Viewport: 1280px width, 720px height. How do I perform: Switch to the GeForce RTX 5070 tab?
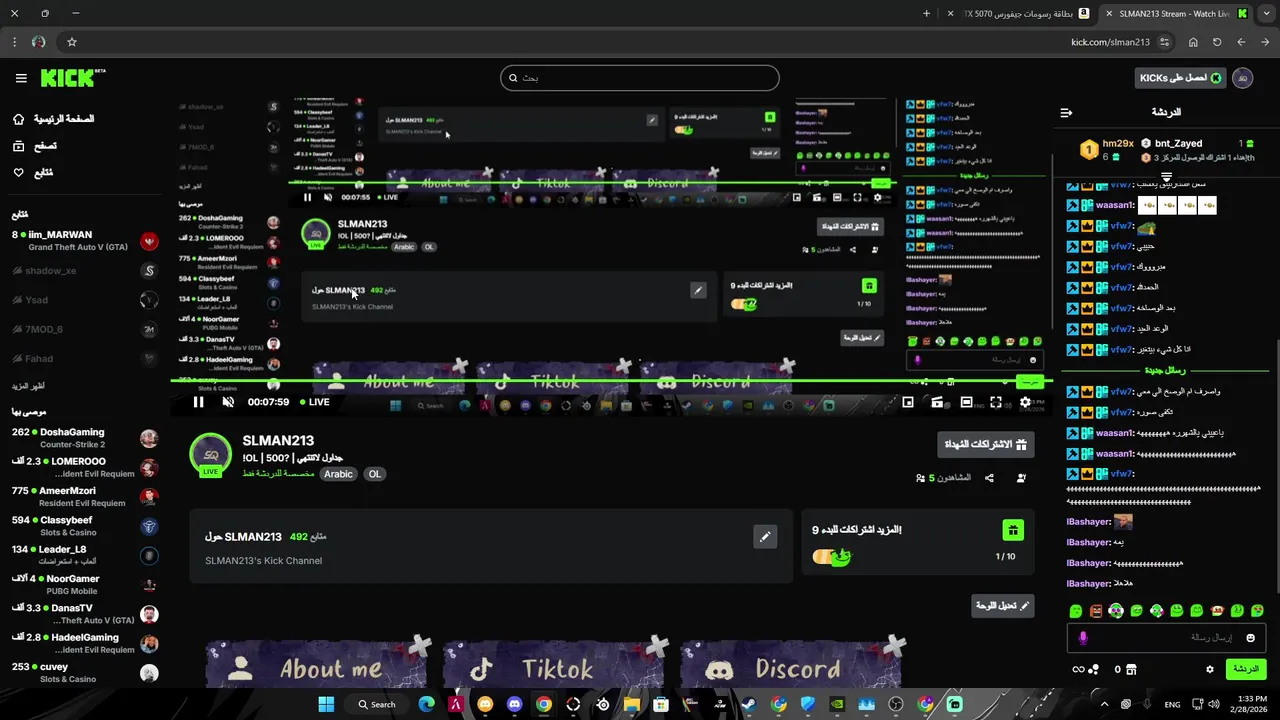click(1019, 14)
